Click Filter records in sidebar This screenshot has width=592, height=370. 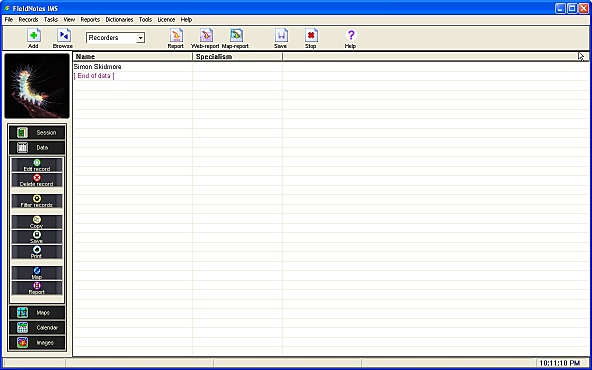pos(37,201)
